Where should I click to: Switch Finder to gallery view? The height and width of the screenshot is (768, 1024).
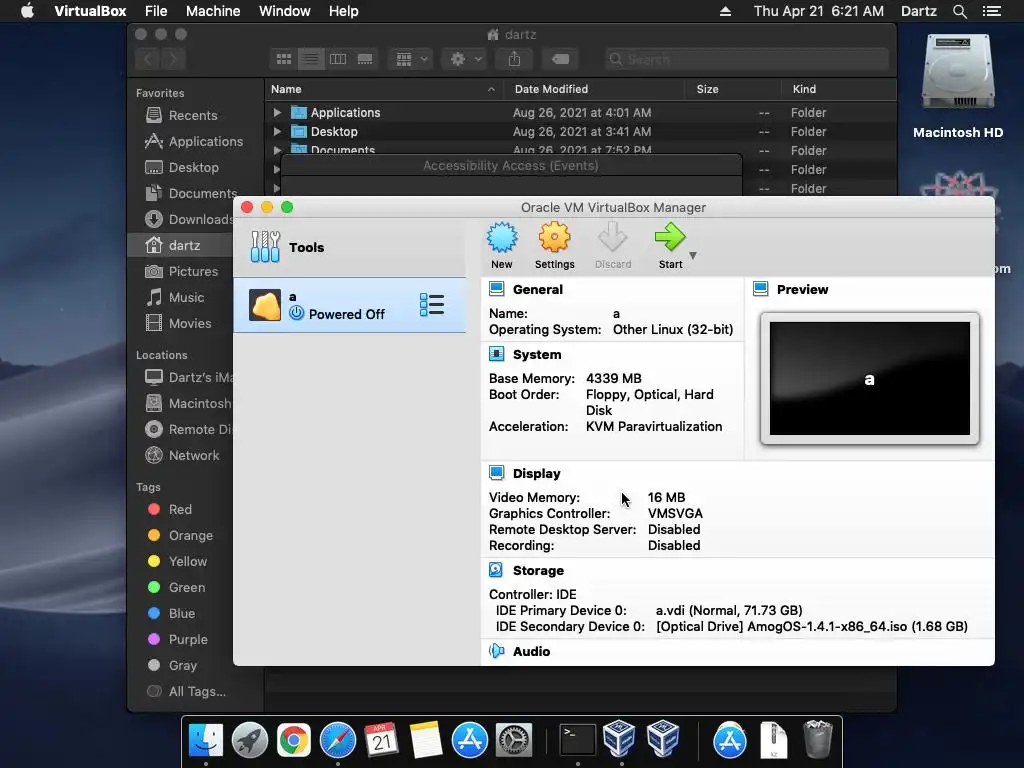[x=365, y=59]
